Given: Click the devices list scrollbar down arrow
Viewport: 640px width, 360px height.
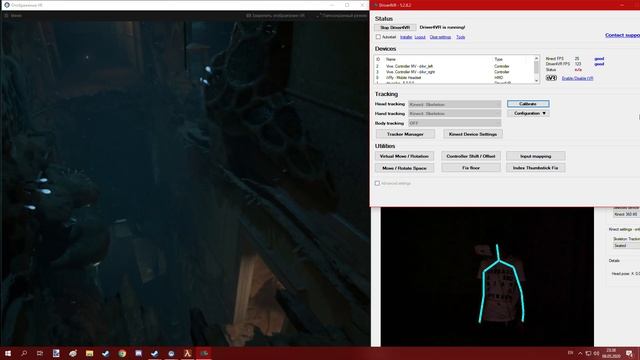Looking at the screenshot, I should 536,81.
